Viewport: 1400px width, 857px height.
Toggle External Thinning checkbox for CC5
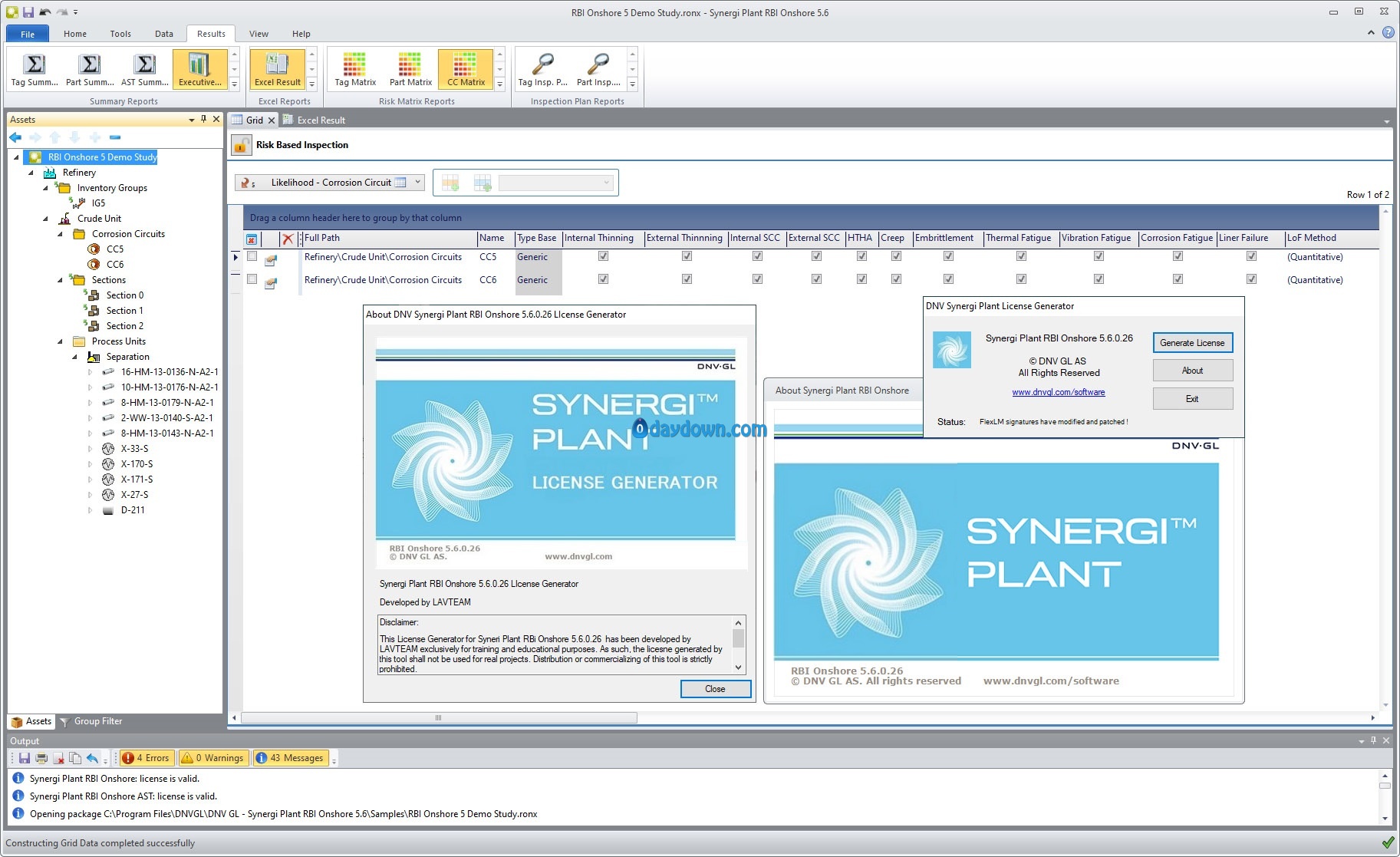click(687, 256)
